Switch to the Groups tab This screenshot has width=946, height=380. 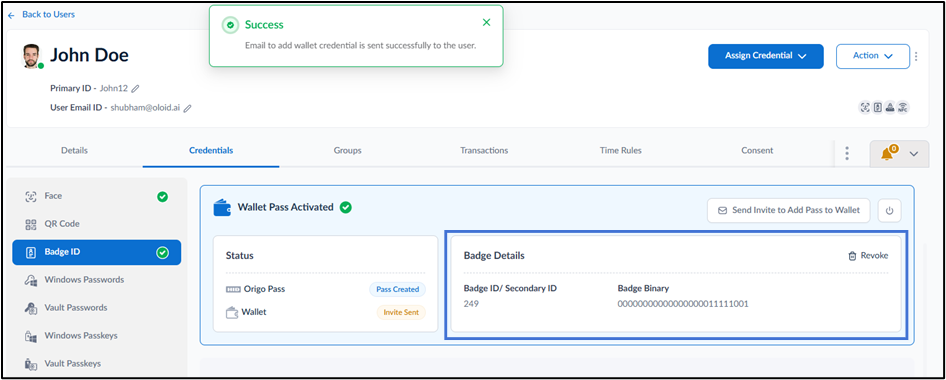click(x=348, y=151)
